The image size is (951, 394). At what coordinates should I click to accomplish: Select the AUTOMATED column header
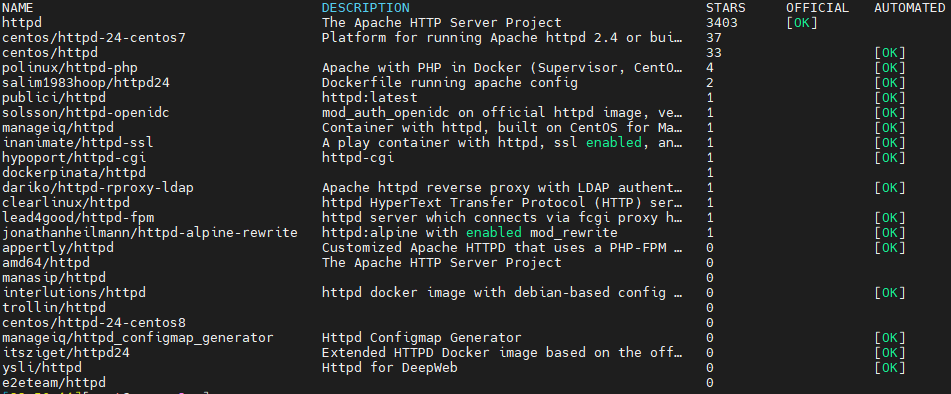(x=910, y=8)
